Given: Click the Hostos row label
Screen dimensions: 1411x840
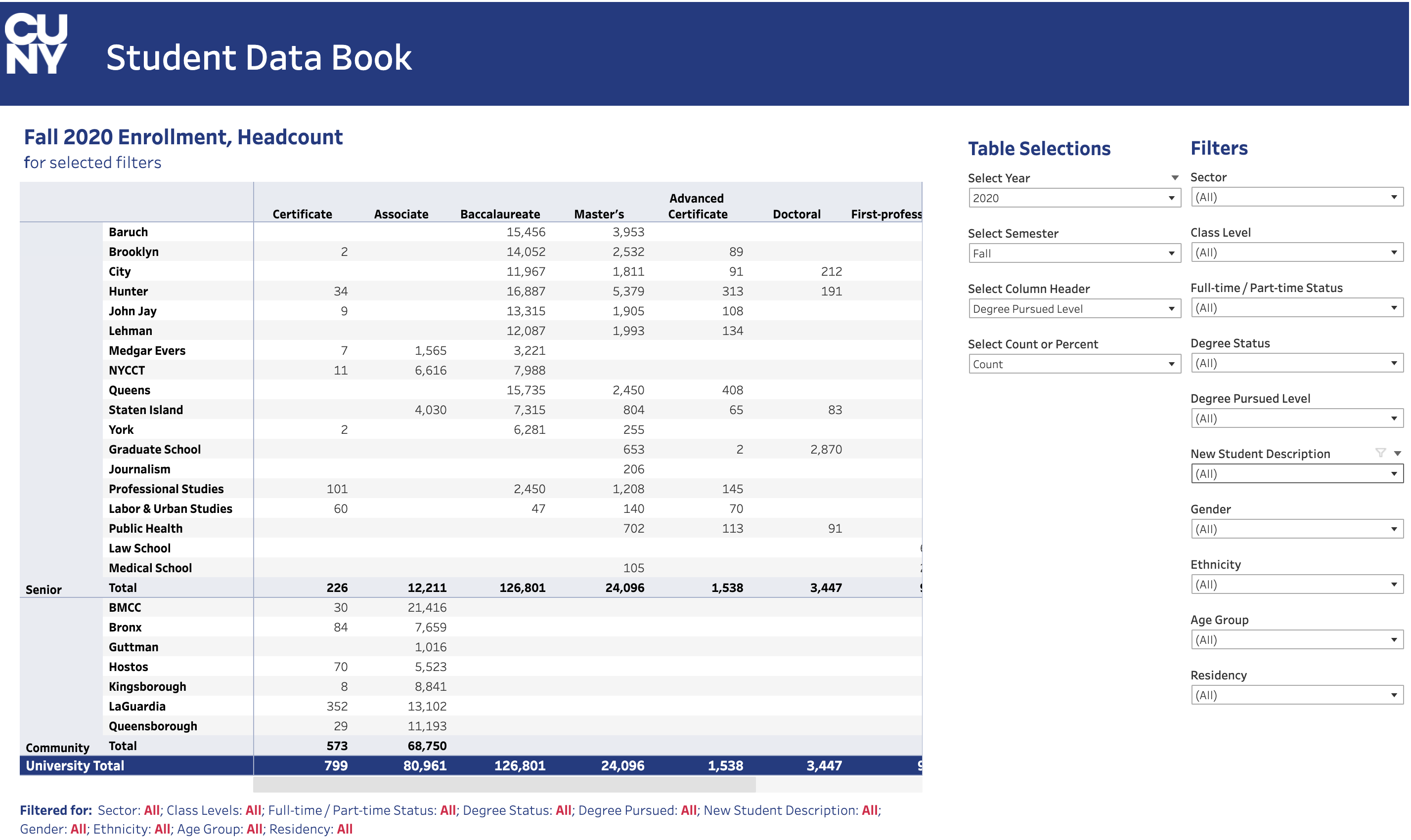Looking at the screenshot, I should click(128, 668).
